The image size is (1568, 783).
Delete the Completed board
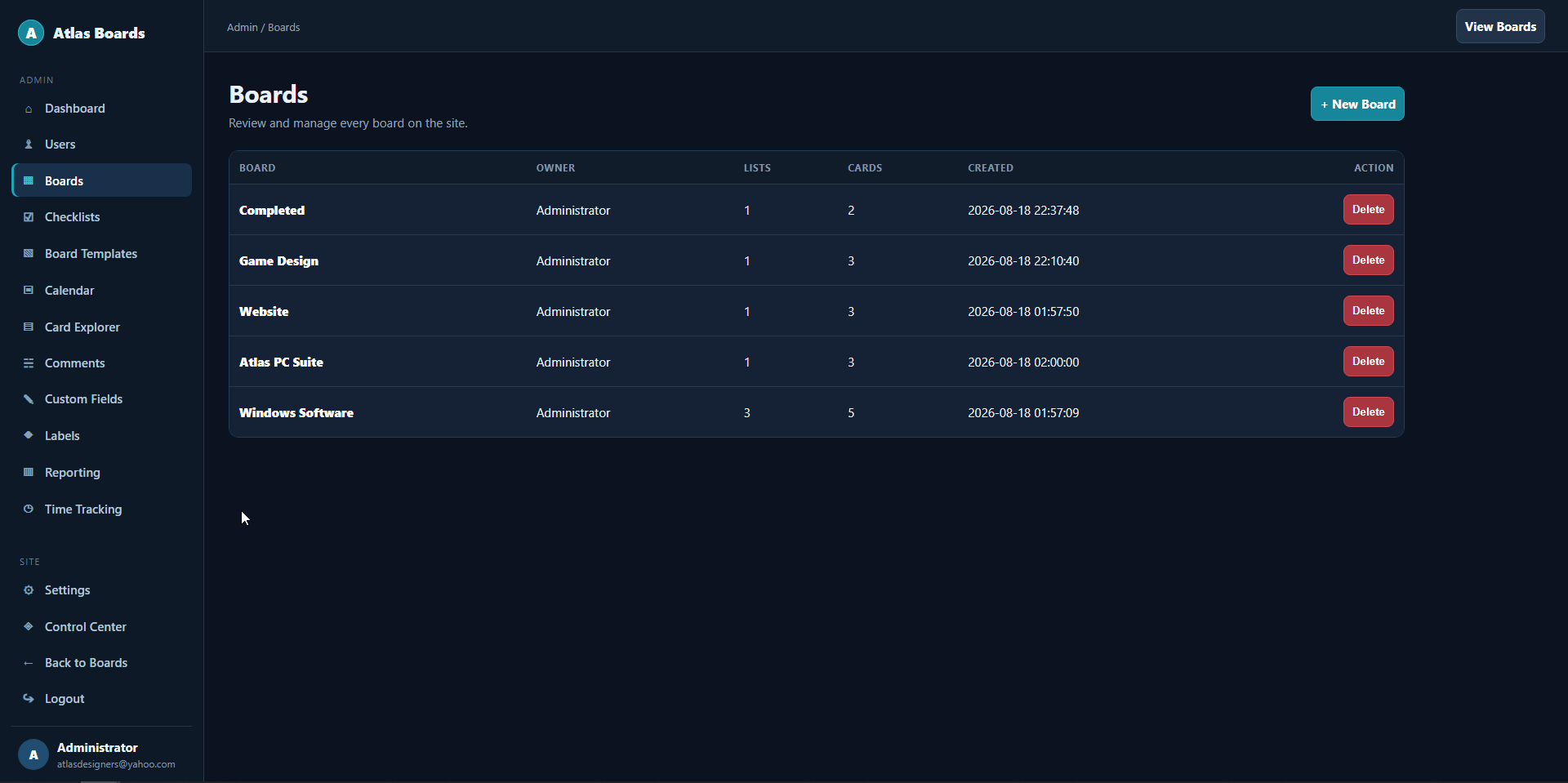tap(1368, 210)
